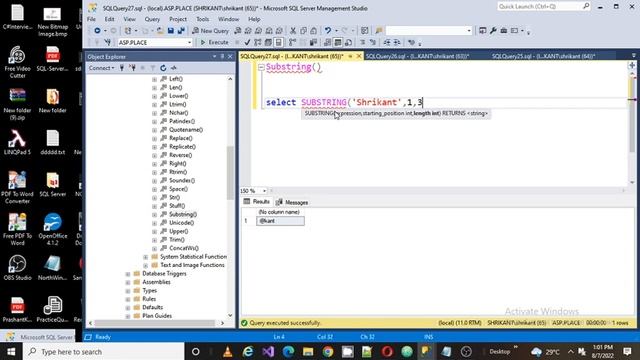Click the Save file icon
This screenshot has width=640, height=360.
[171, 31]
